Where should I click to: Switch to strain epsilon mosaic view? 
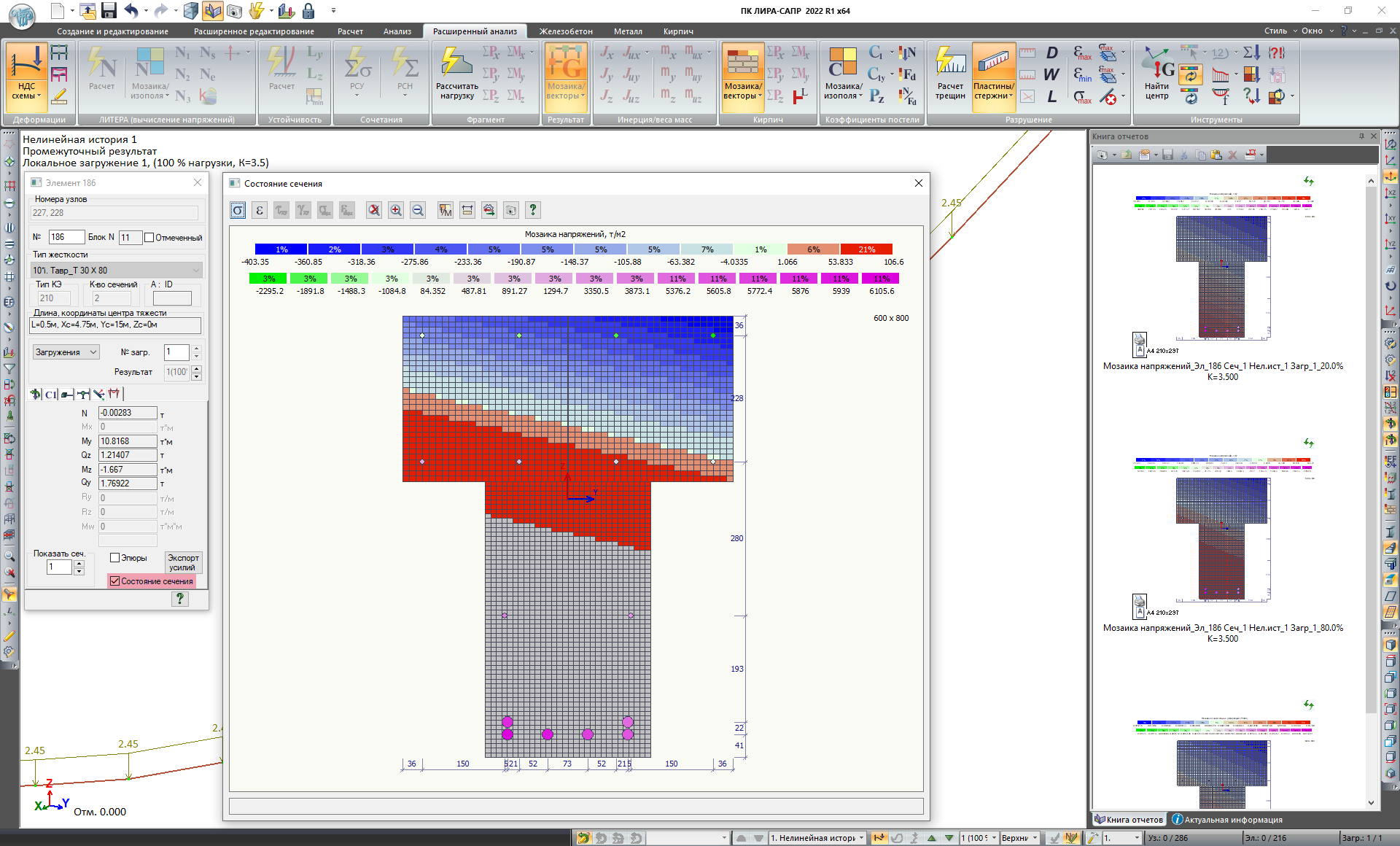(x=260, y=211)
